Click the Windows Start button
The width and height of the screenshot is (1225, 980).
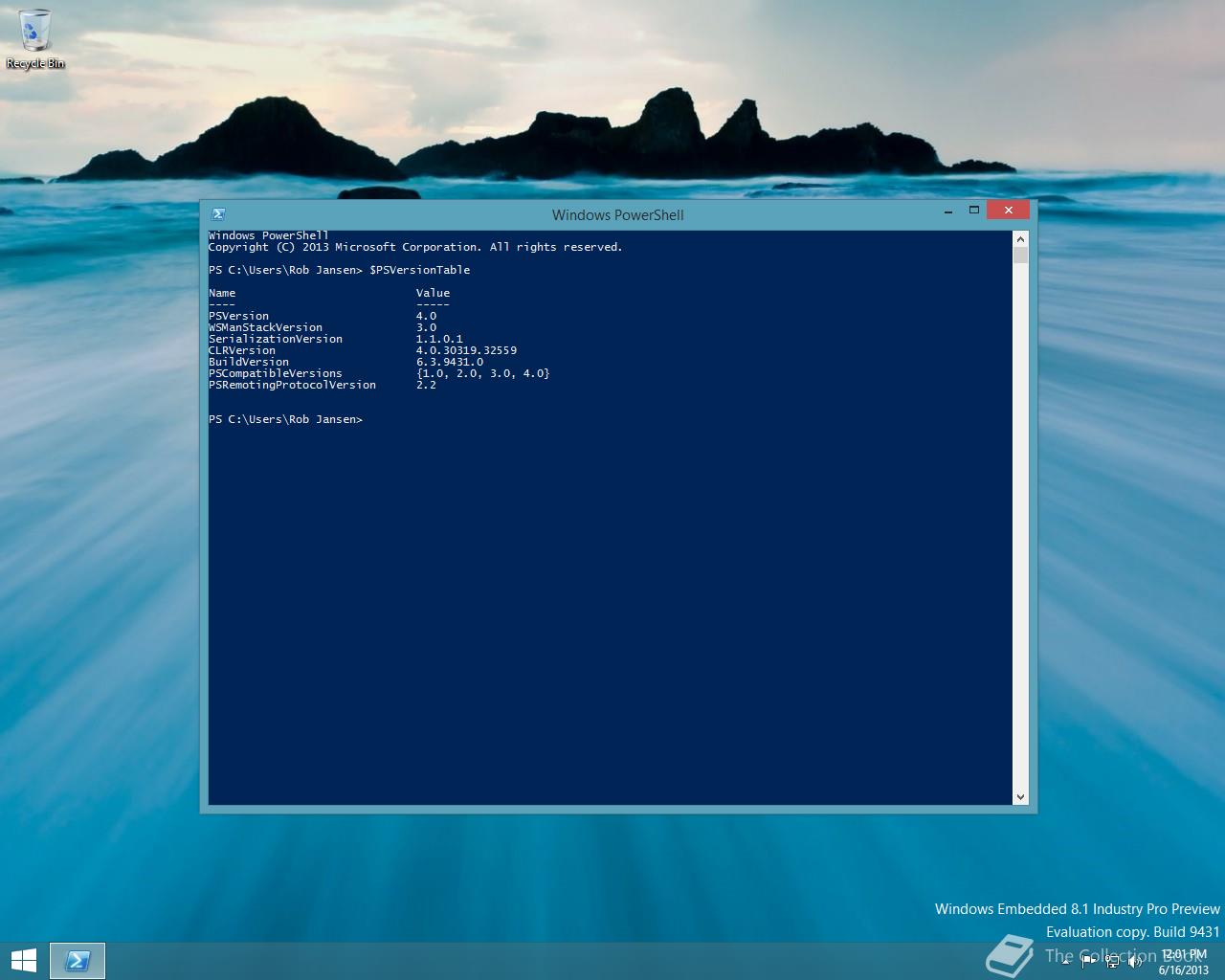(23, 961)
